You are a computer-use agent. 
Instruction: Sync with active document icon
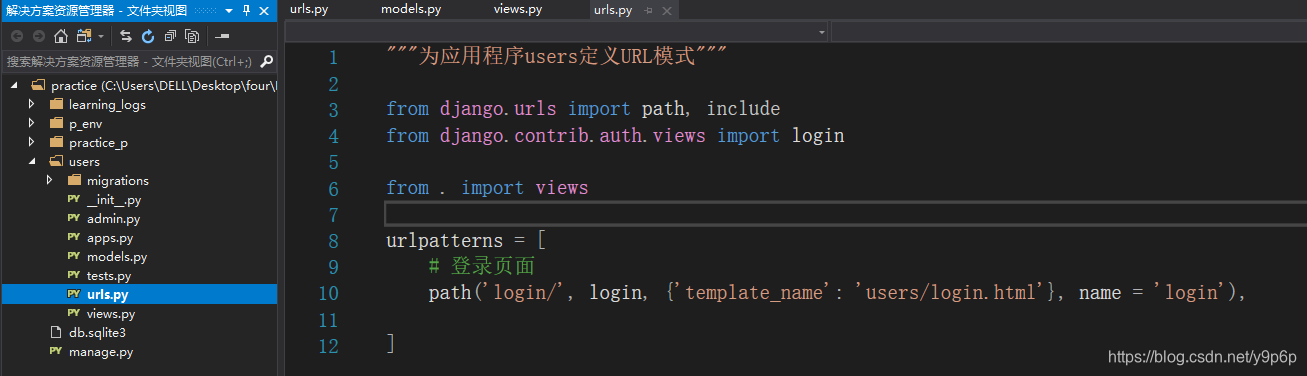[126, 36]
